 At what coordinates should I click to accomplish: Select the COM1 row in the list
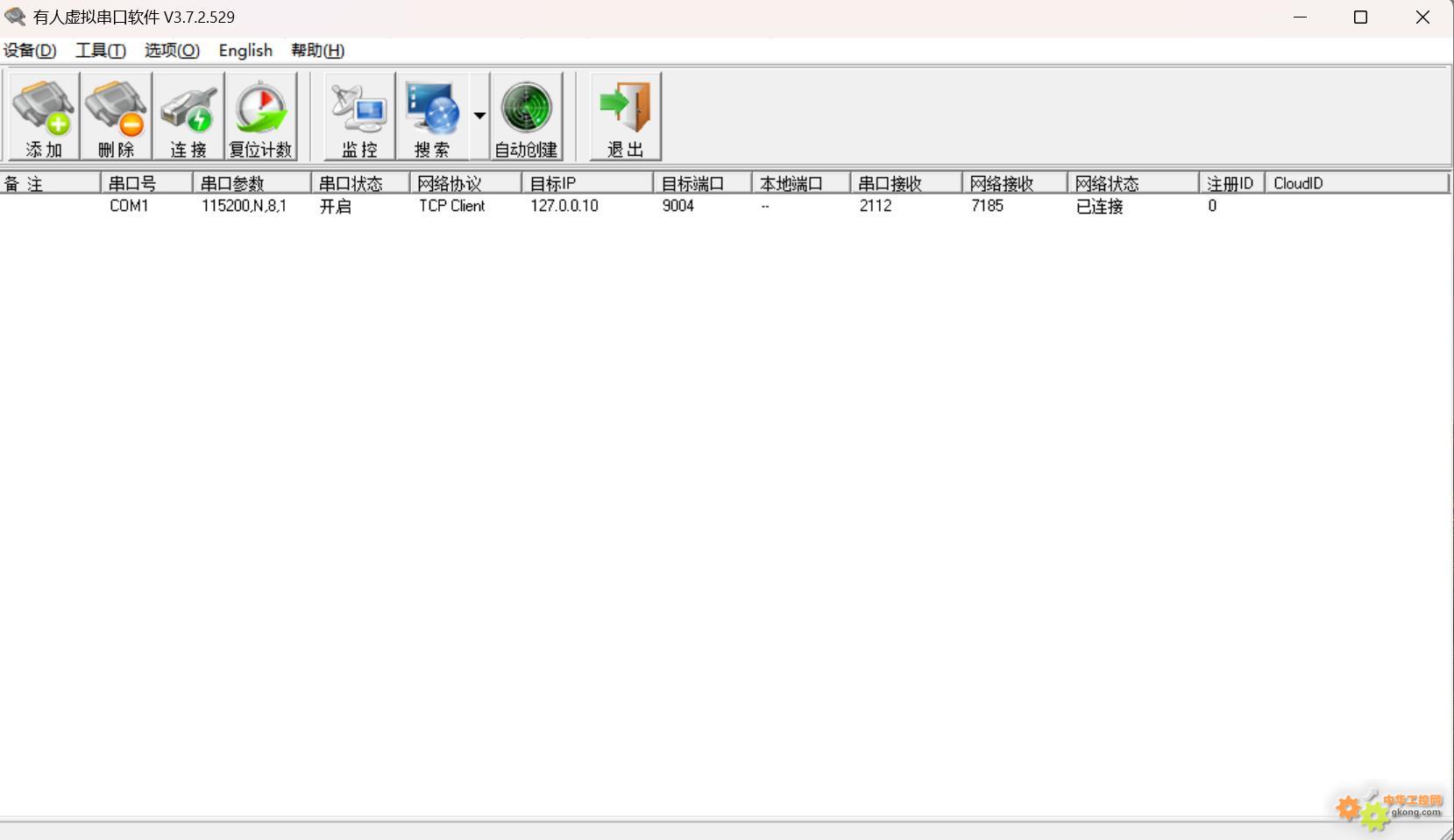[x=129, y=206]
